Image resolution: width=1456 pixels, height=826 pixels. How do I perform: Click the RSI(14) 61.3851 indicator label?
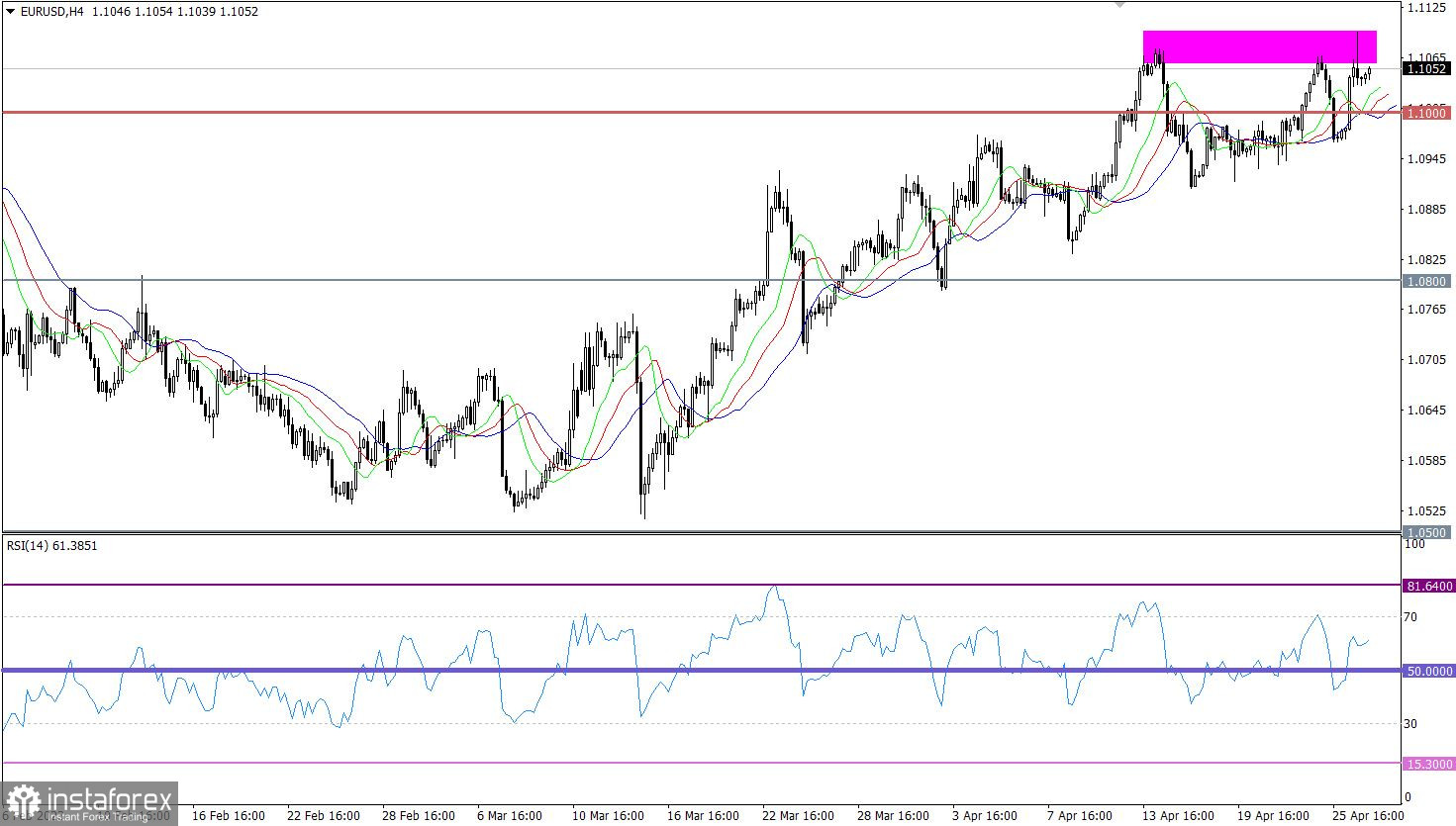click(52, 545)
